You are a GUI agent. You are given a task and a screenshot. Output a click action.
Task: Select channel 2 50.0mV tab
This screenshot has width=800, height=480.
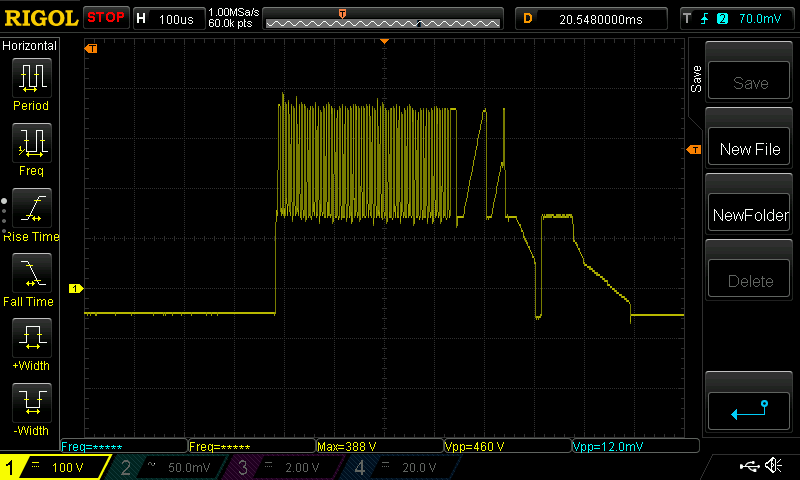[x=166, y=467]
